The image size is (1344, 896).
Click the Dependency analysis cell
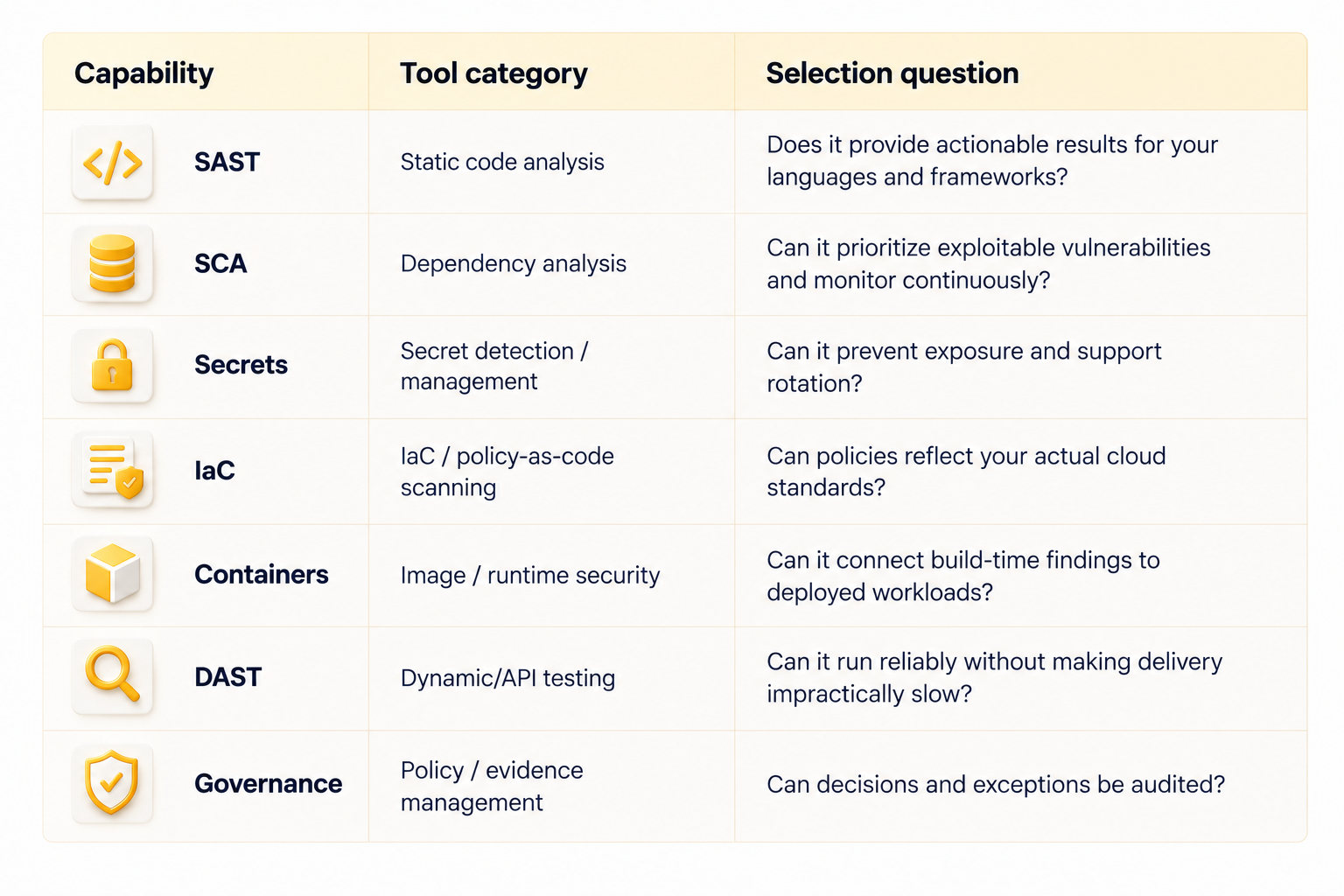pos(514,264)
